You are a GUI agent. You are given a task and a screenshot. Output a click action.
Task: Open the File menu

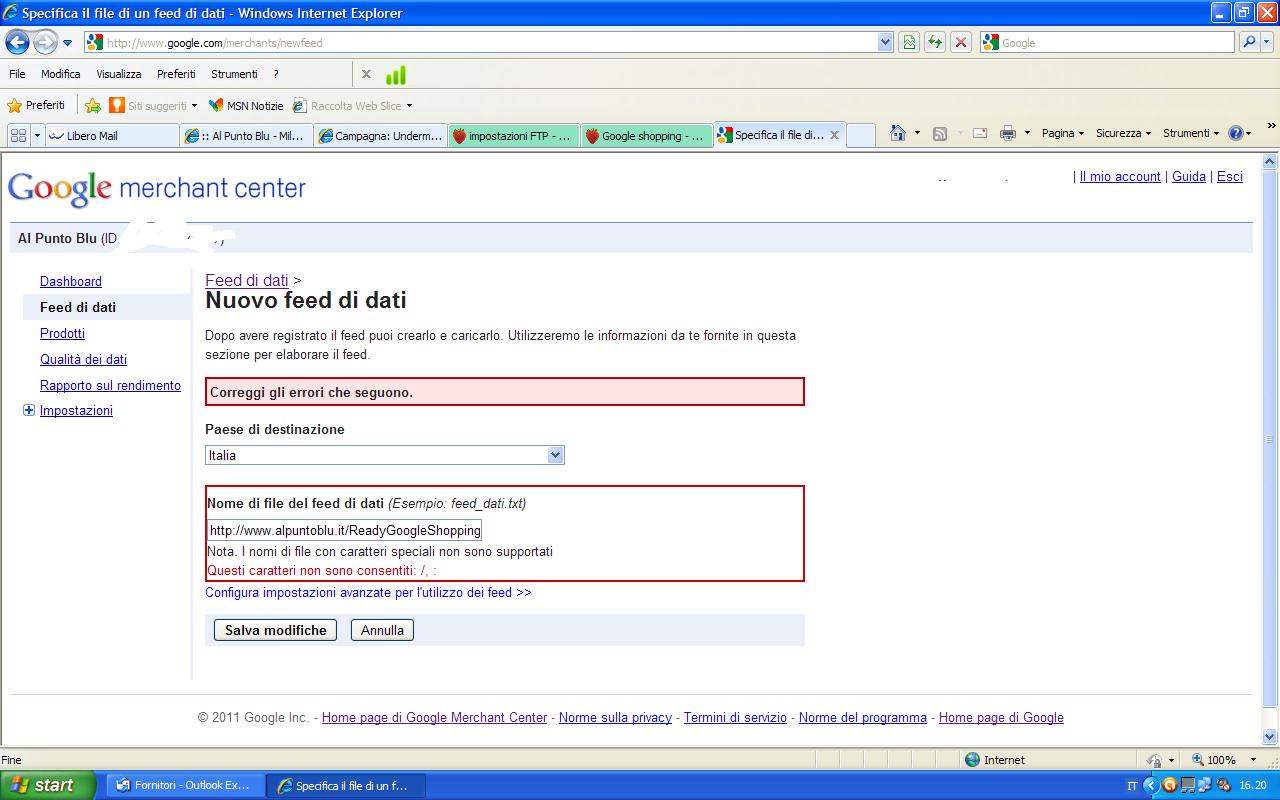click(x=17, y=74)
